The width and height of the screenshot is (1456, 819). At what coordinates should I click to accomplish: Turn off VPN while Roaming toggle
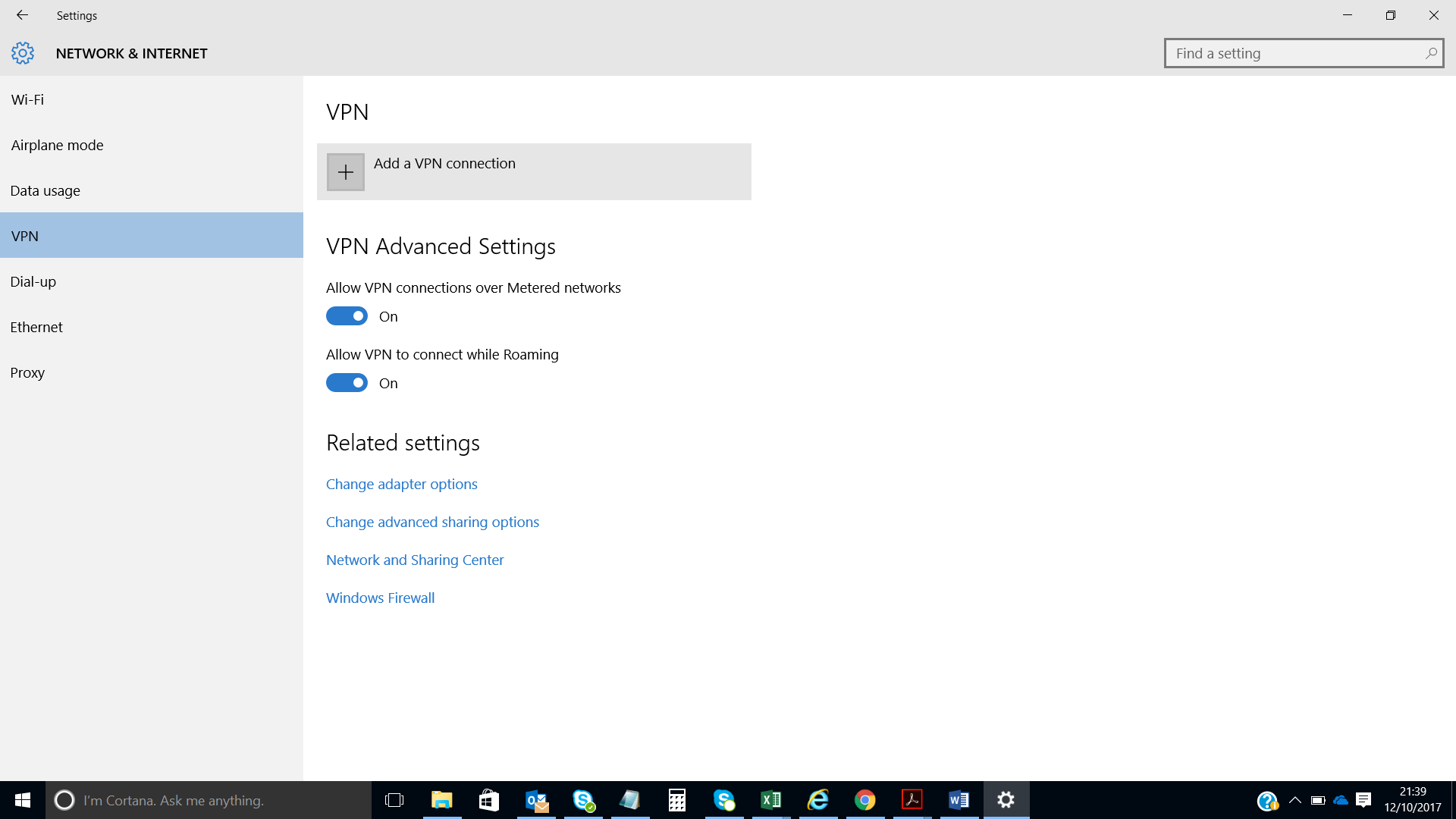pos(347,383)
